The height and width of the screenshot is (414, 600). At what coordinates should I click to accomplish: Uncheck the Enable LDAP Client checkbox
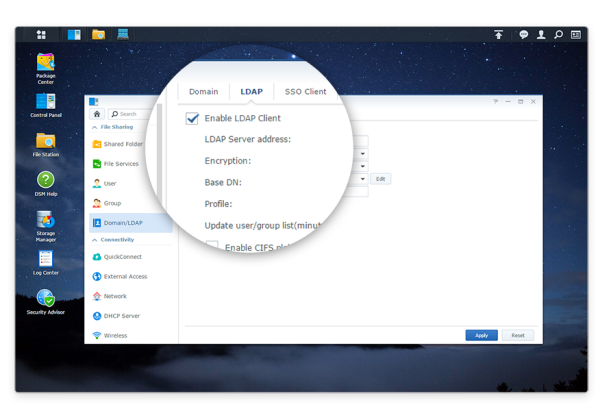pos(192,118)
